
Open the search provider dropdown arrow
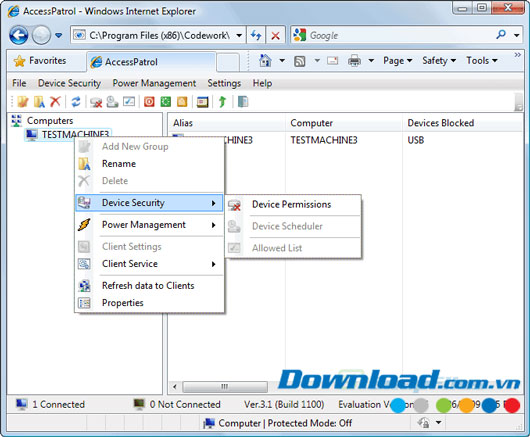click(x=516, y=35)
